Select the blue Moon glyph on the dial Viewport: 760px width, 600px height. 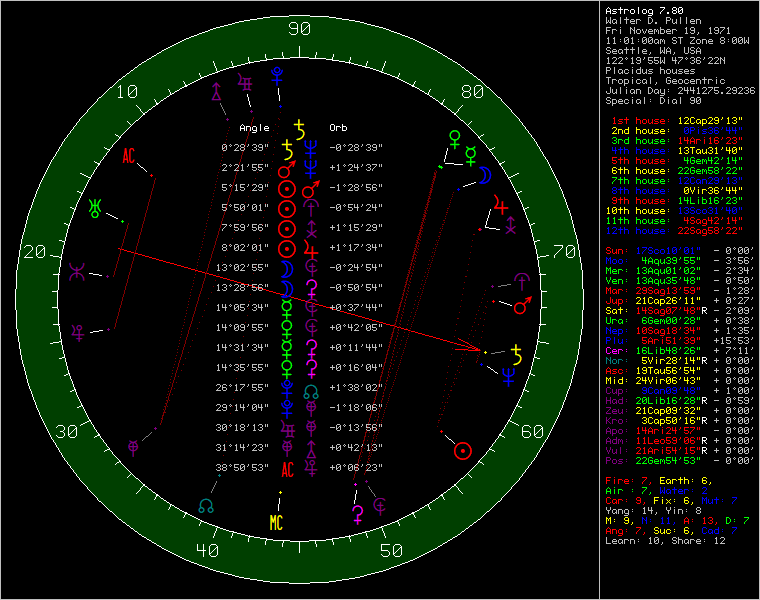[484, 176]
